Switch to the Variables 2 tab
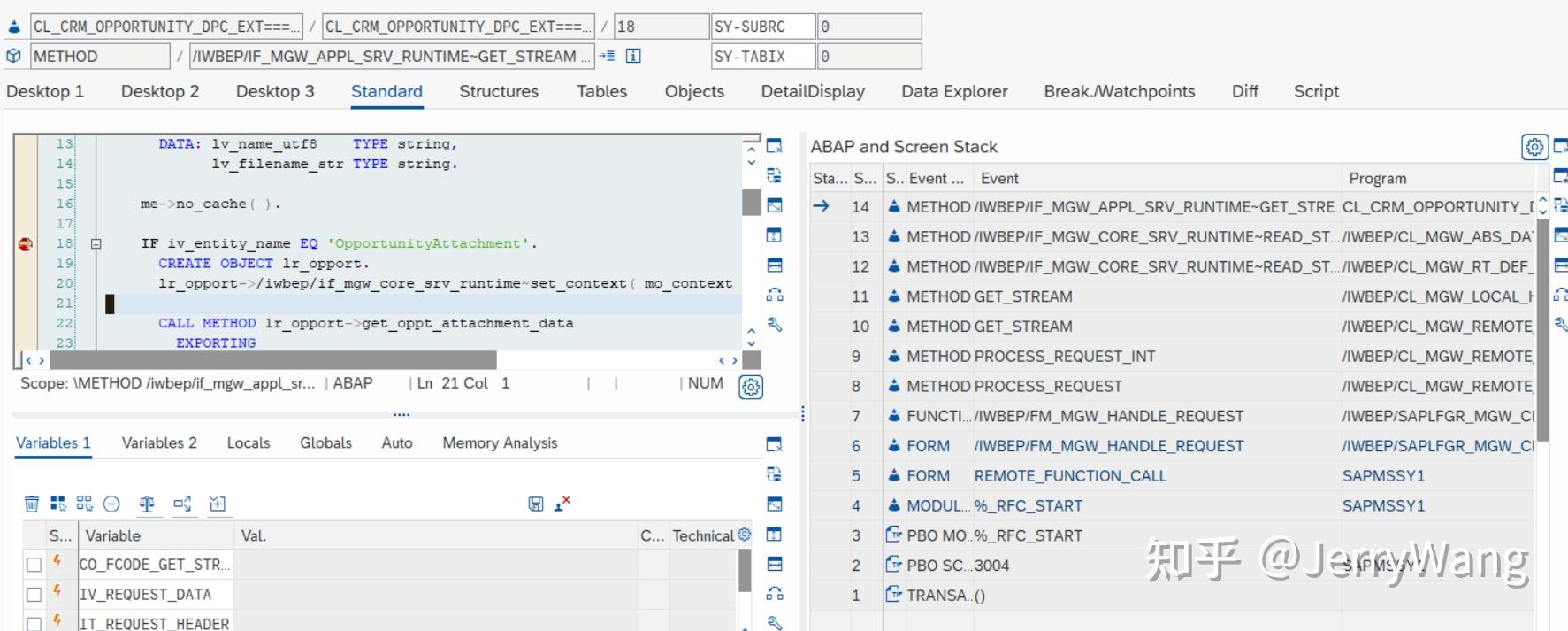This screenshot has width=1568, height=631. [x=159, y=442]
